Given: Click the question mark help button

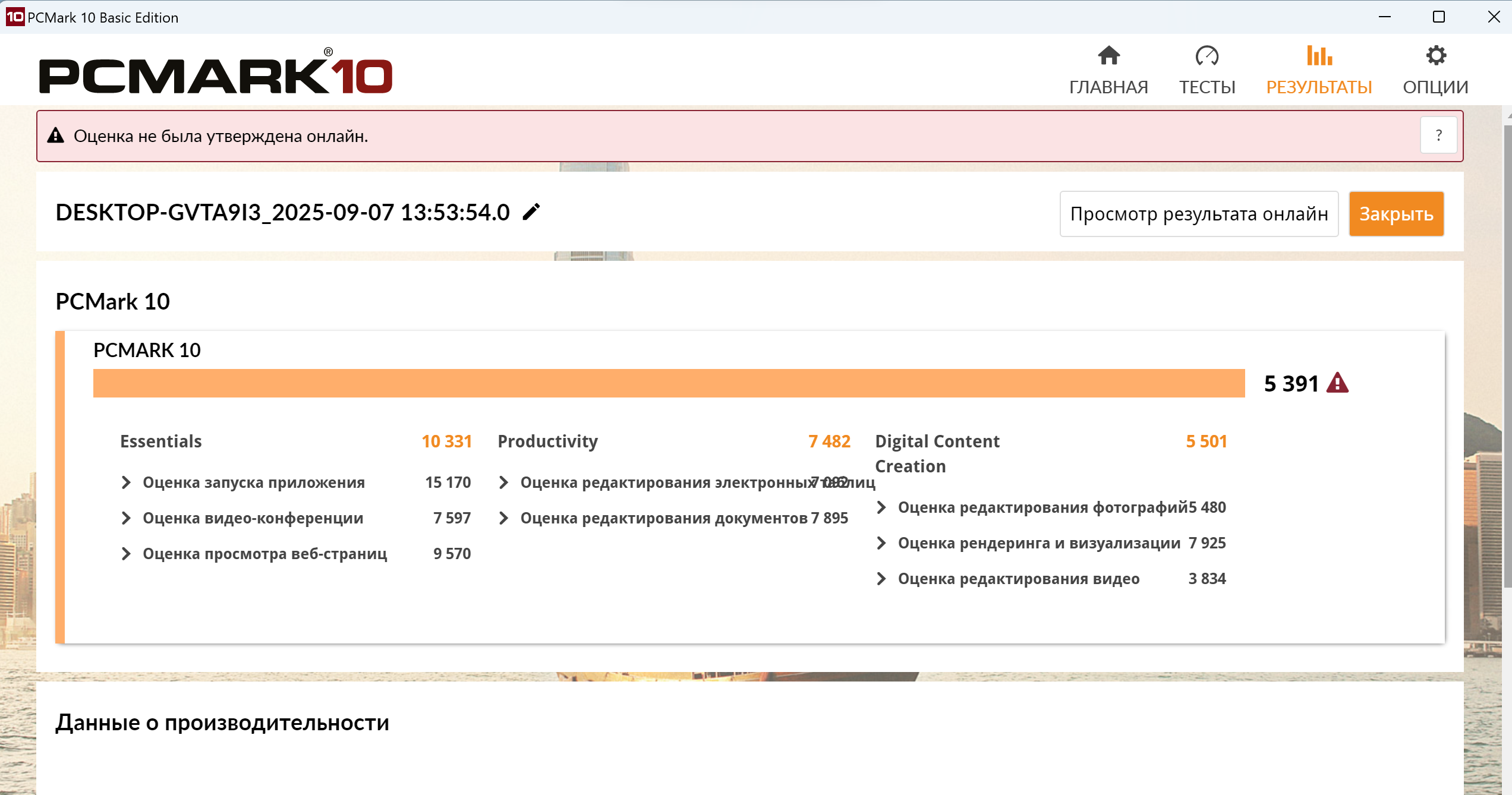Looking at the screenshot, I should pyautogui.click(x=1438, y=136).
